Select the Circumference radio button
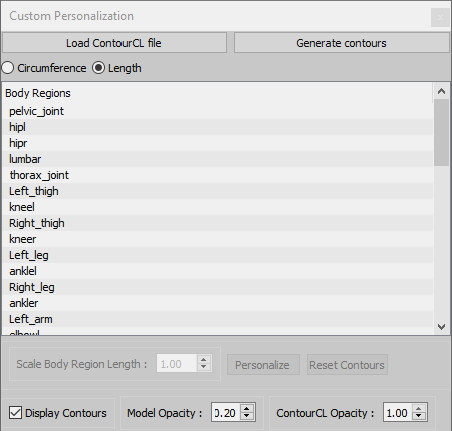The image size is (452, 431). coord(44,68)
